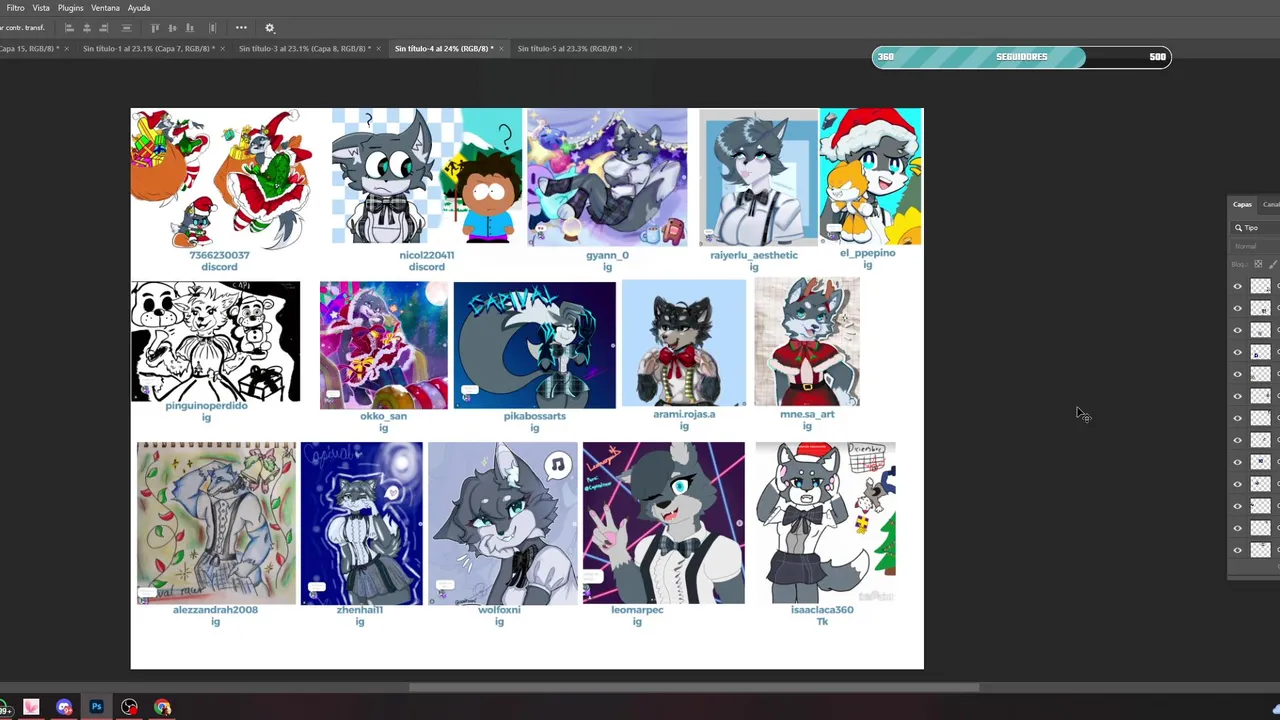Hide the topmost layer with its eye icon
The height and width of the screenshot is (720, 1280).
pyautogui.click(x=1237, y=286)
